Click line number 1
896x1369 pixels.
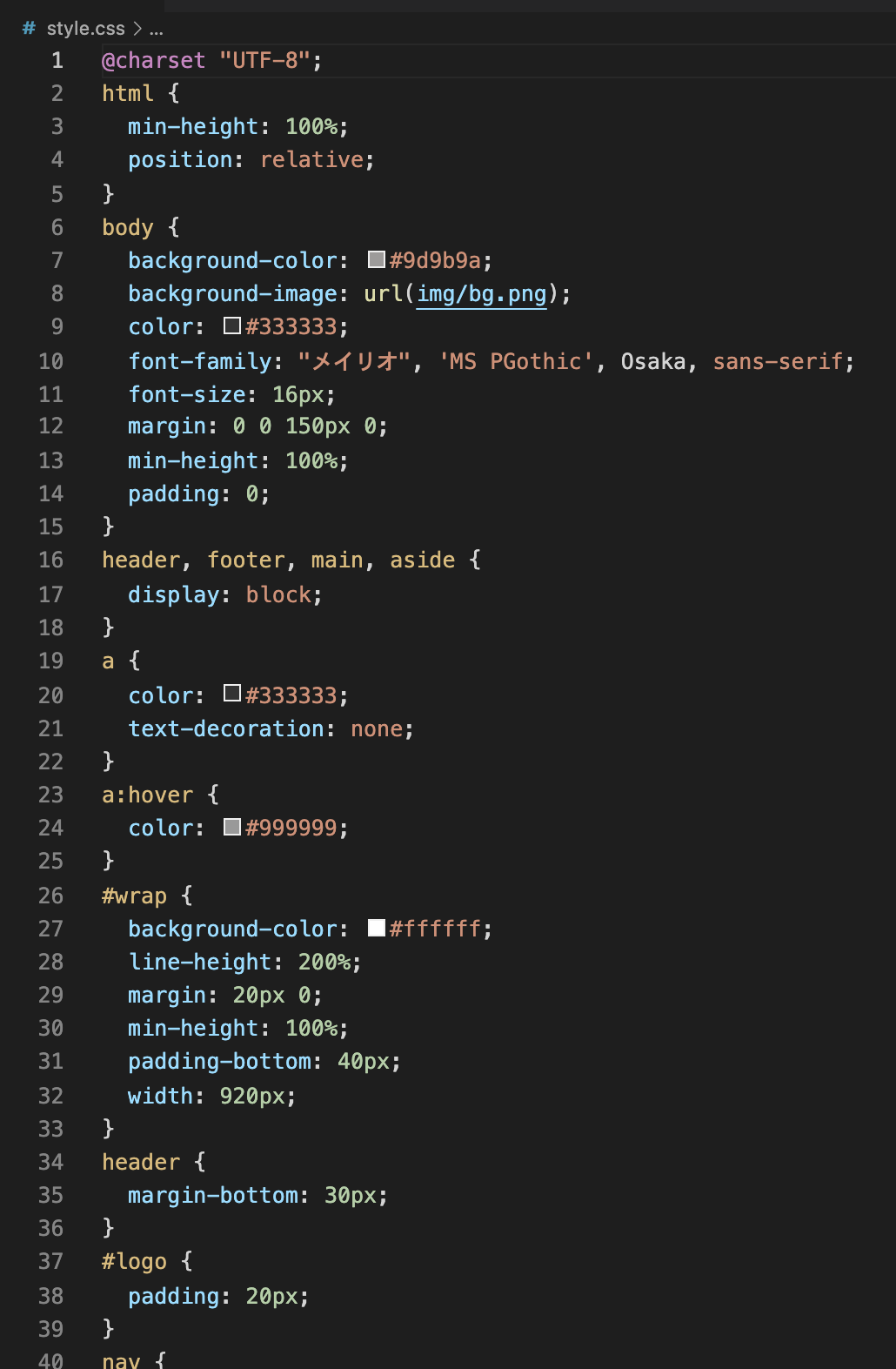pos(57,61)
